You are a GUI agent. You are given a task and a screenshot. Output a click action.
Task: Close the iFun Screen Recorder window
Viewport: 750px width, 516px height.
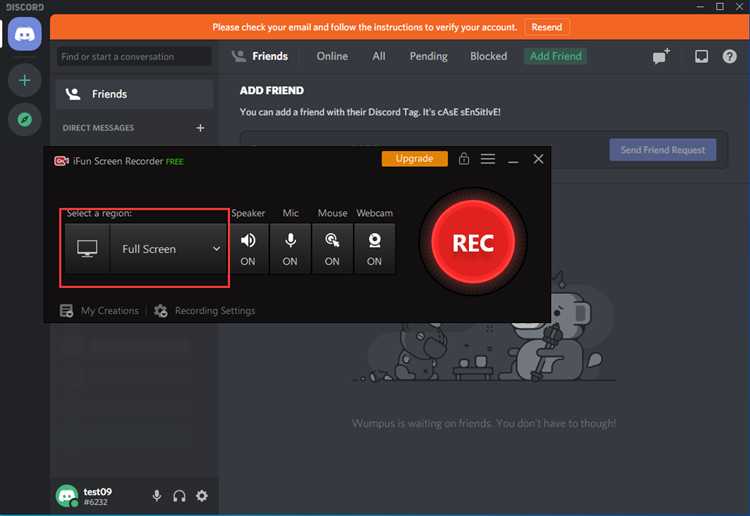(x=538, y=159)
